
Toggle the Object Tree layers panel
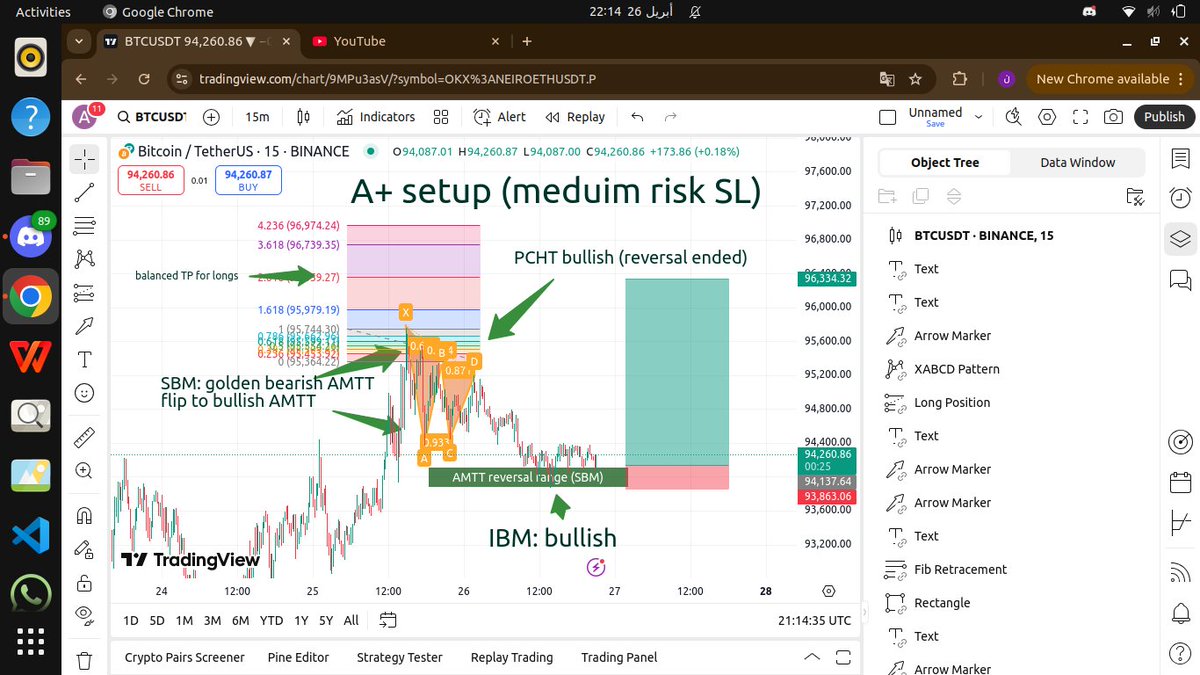[x=1180, y=238]
